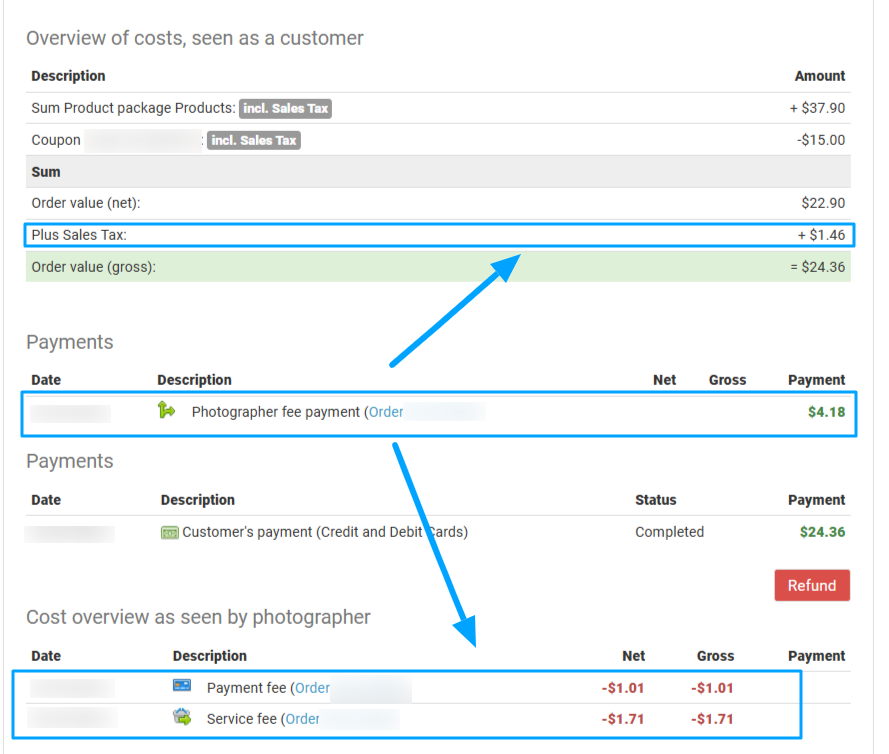889x754 pixels.
Task: Open the Order link in Service fee row
Action: click(302, 719)
